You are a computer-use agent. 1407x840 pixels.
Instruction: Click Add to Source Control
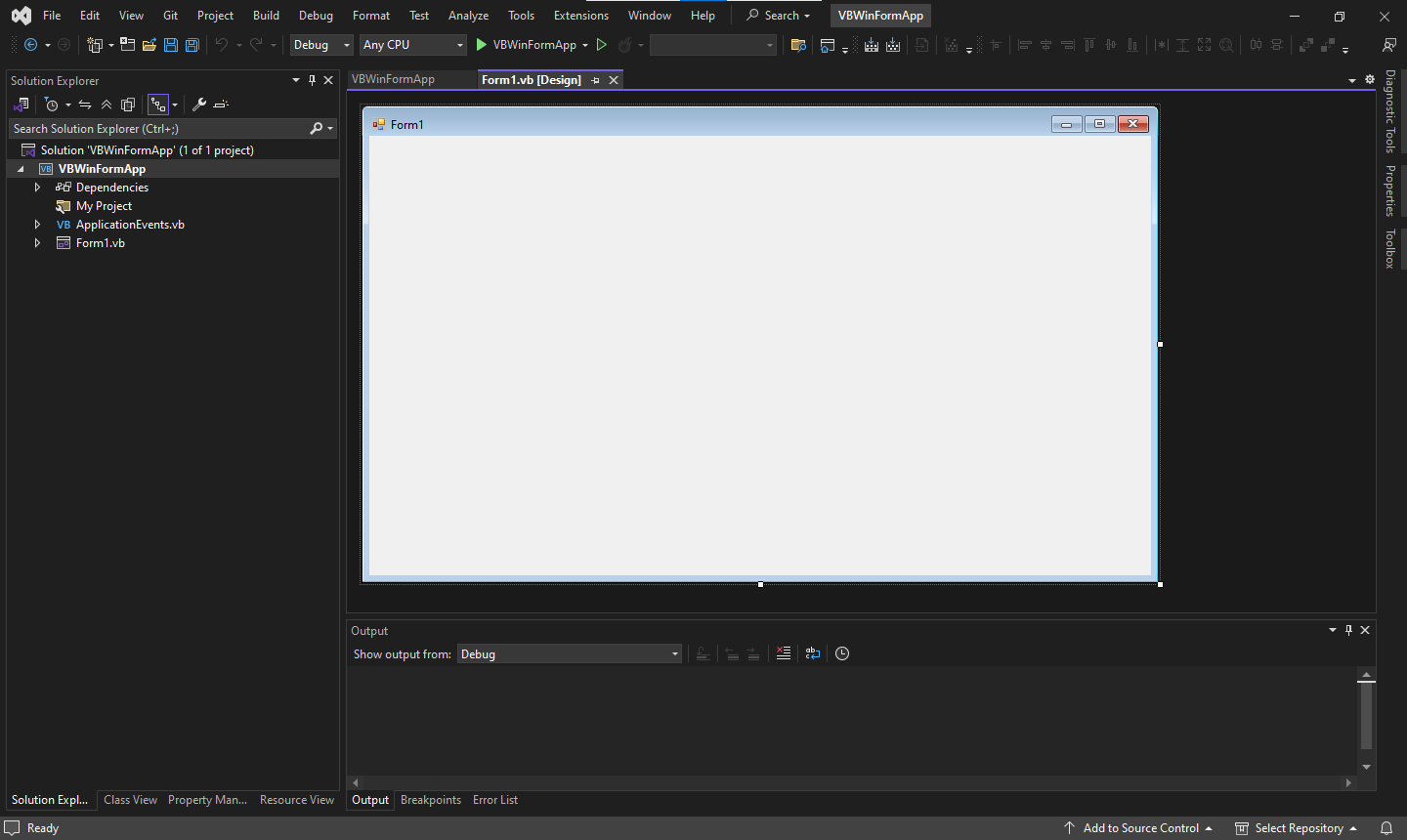coord(1139,828)
